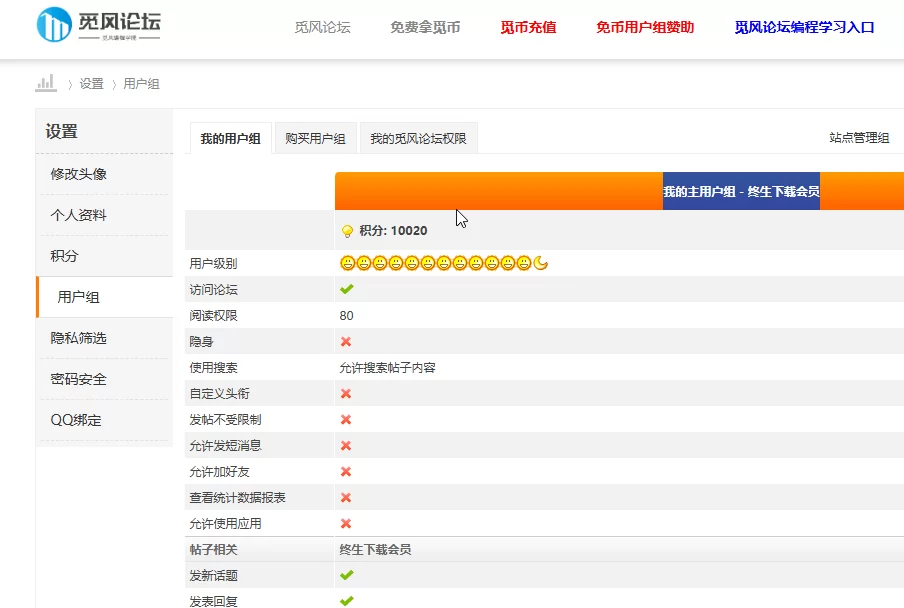Click the 用户级别 row label
The height and width of the screenshot is (608, 904).
pyautogui.click(x=213, y=263)
